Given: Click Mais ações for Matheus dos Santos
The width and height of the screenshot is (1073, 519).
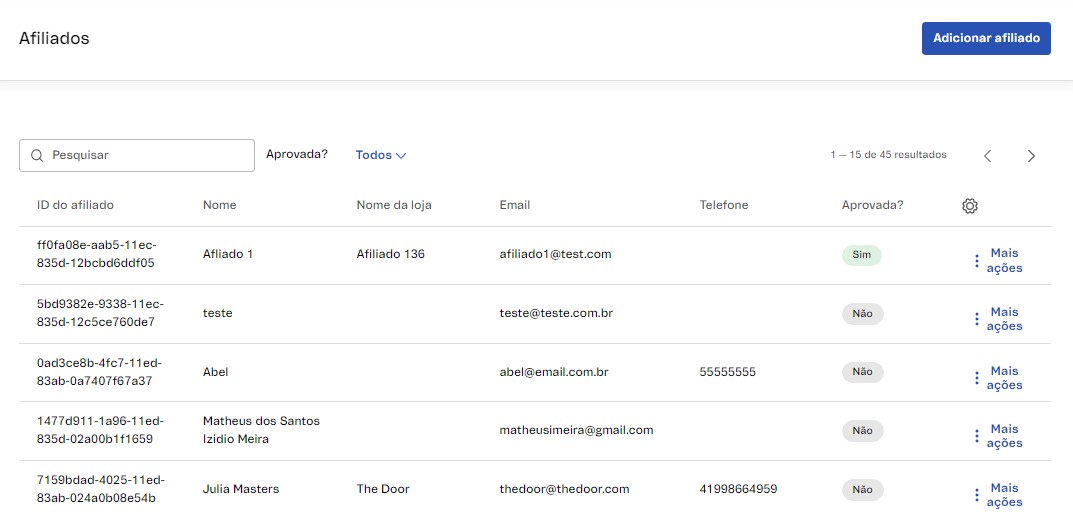Looking at the screenshot, I should (1004, 436).
